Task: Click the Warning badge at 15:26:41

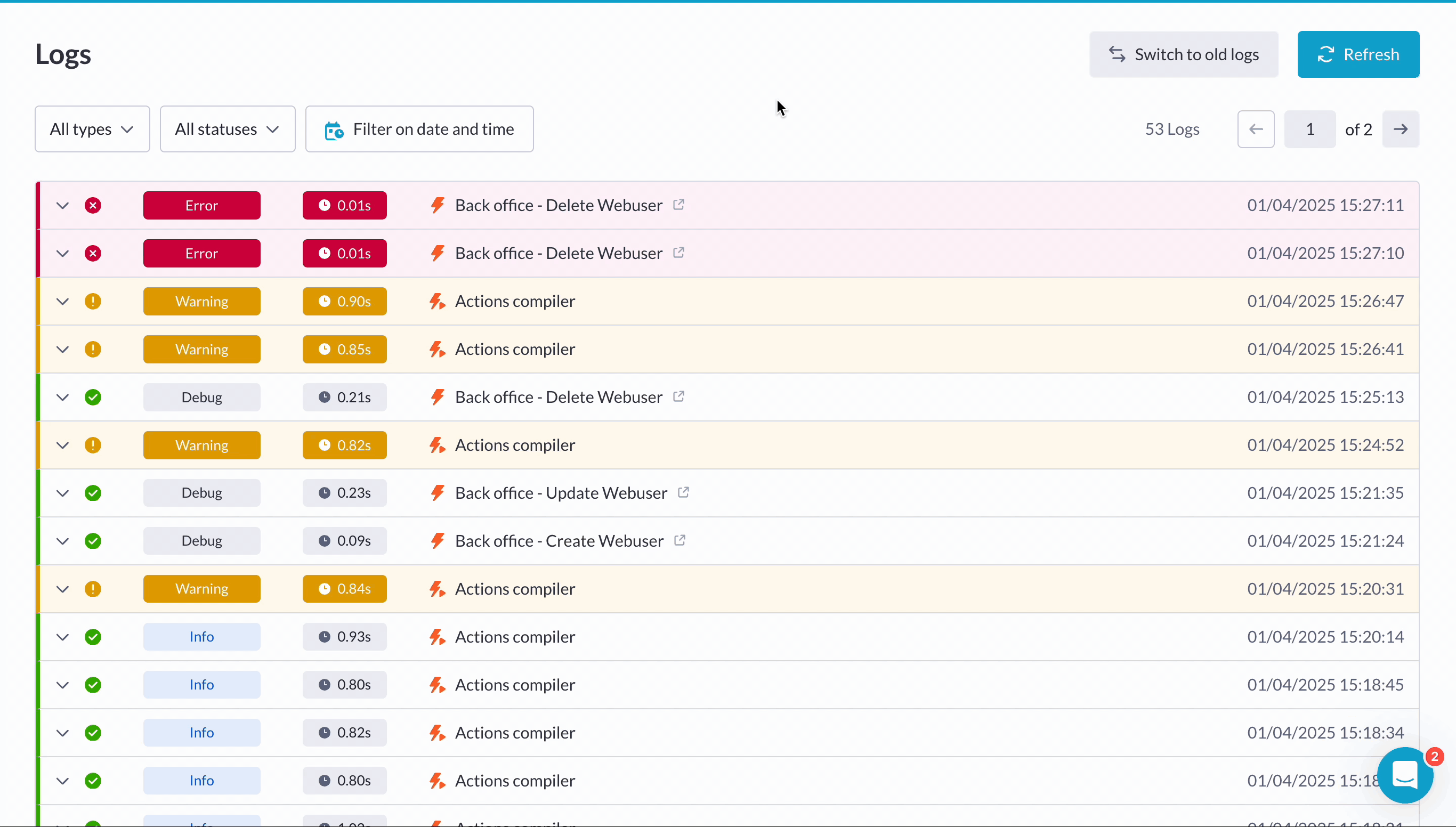Action: point(201,350)
